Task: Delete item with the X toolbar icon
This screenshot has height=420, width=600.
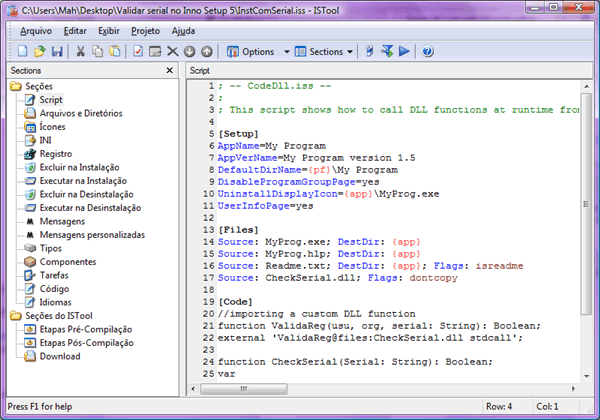Action: 173,51
